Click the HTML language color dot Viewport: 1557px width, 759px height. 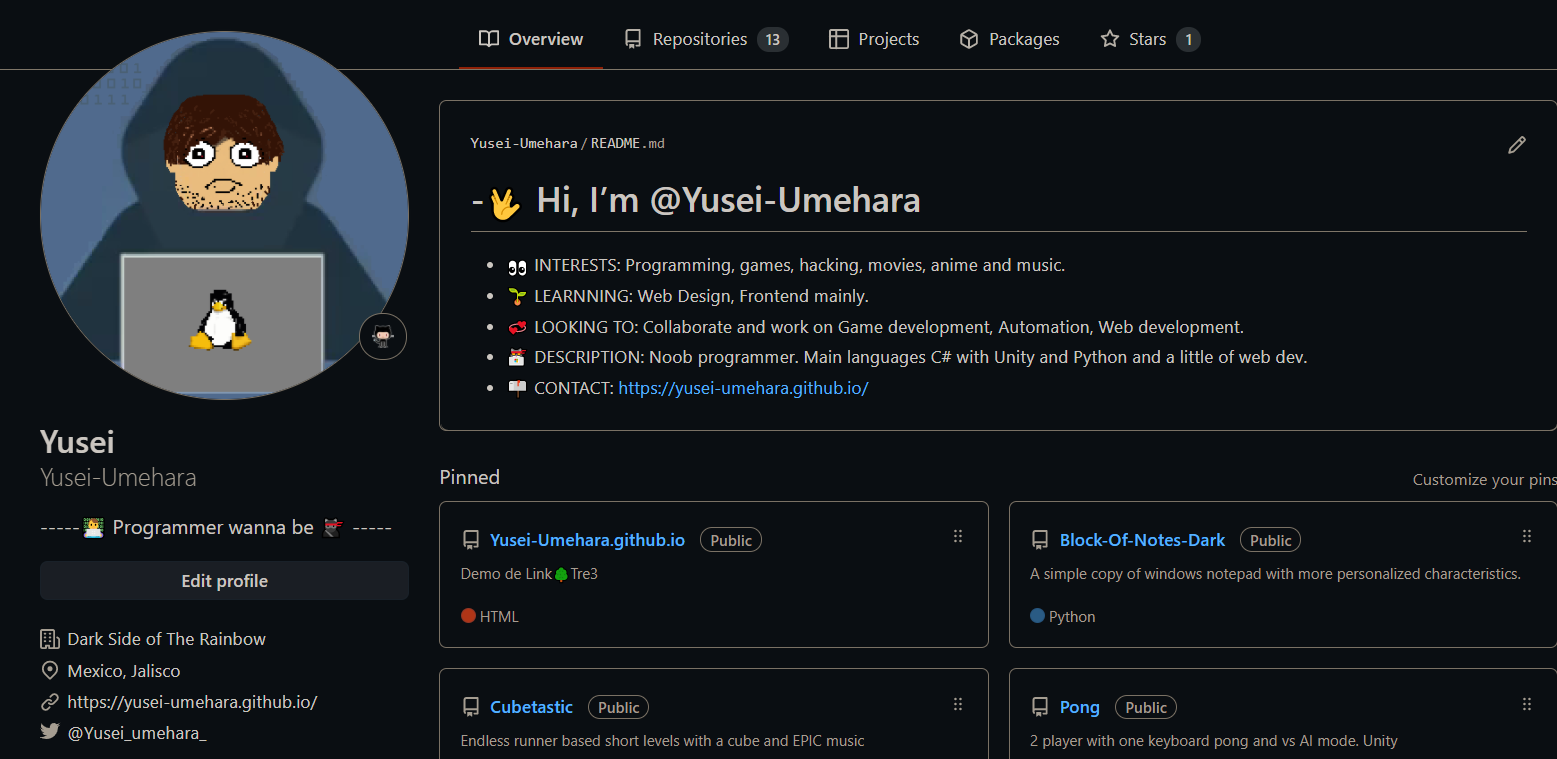tap(468, 616)
